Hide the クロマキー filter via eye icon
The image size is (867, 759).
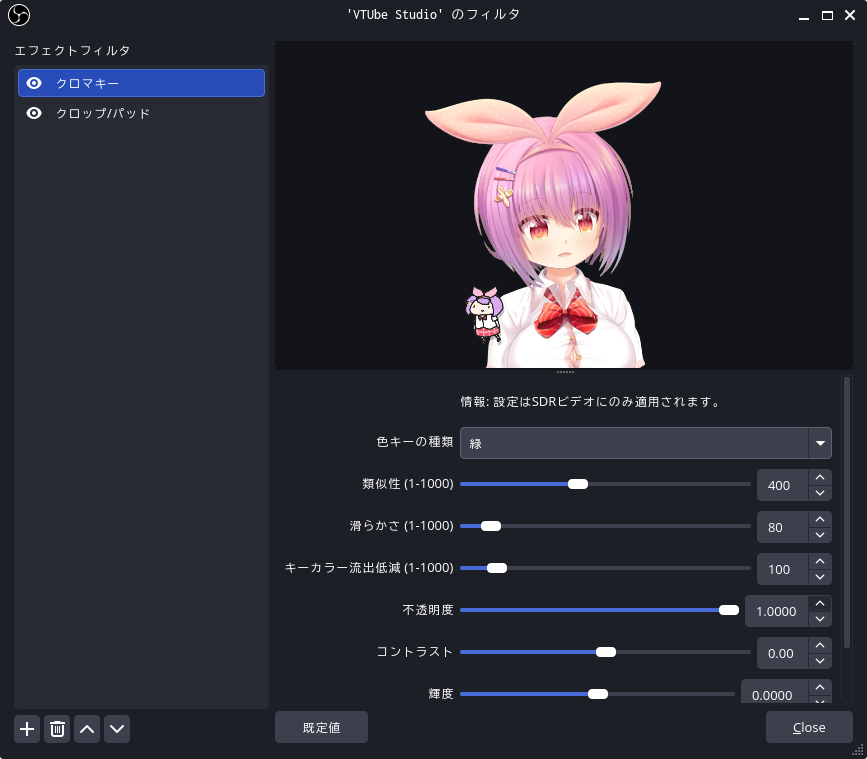point(34,83)
